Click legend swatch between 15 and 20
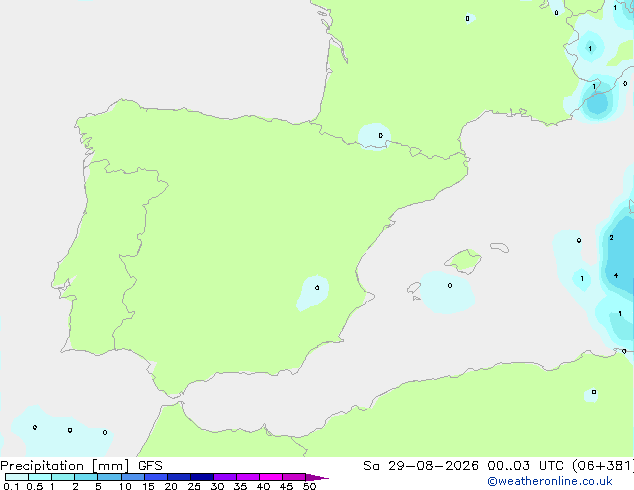The width and height of the screenshot is (634, 490). coord(156,477)
